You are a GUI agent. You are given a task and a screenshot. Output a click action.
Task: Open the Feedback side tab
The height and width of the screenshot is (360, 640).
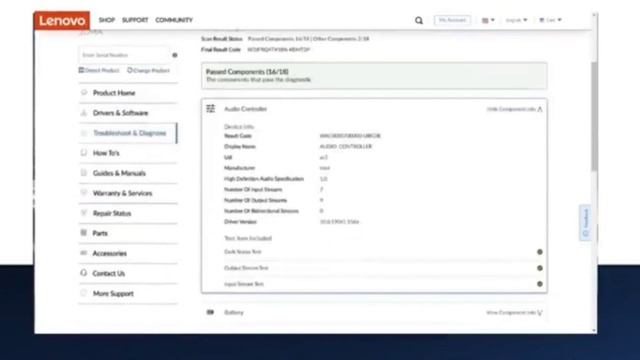pos(585,222)
